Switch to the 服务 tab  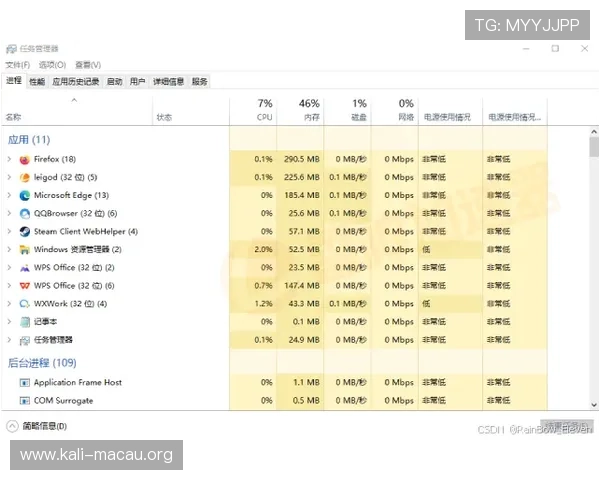pyautogui.click(x=199, y=82)
